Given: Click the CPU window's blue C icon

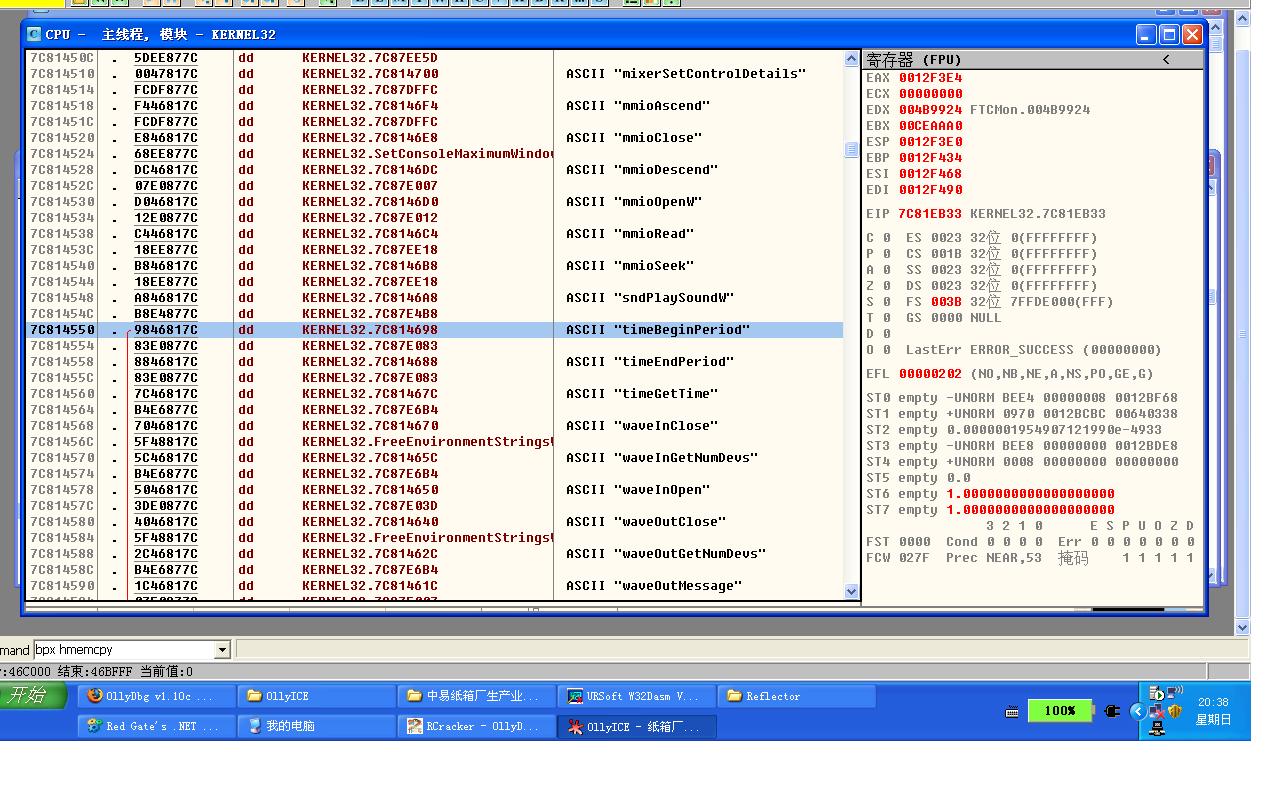Looking at the screenshot, I should [x=34, y=34].
